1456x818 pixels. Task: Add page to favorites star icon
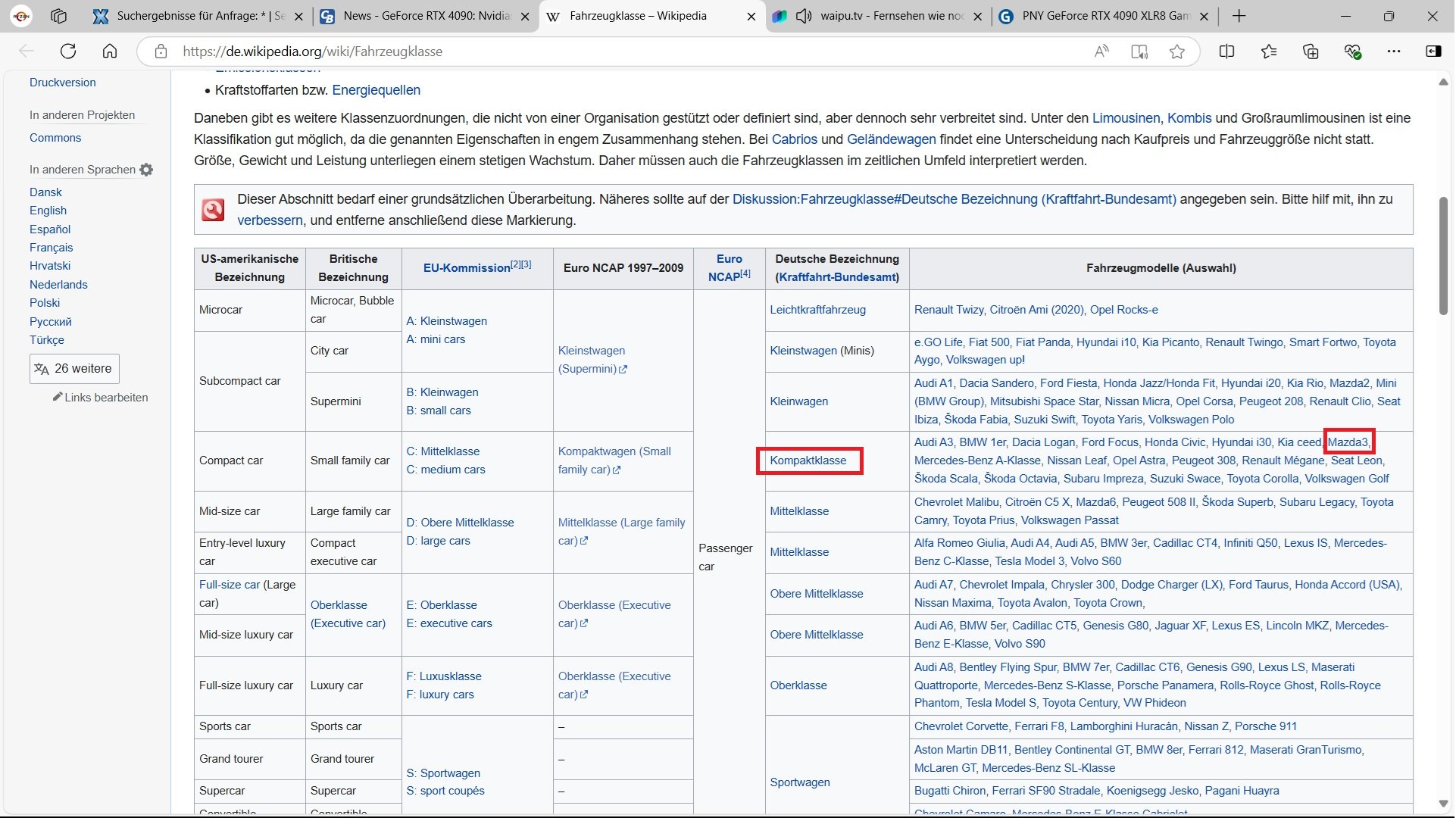(1176, 52)
